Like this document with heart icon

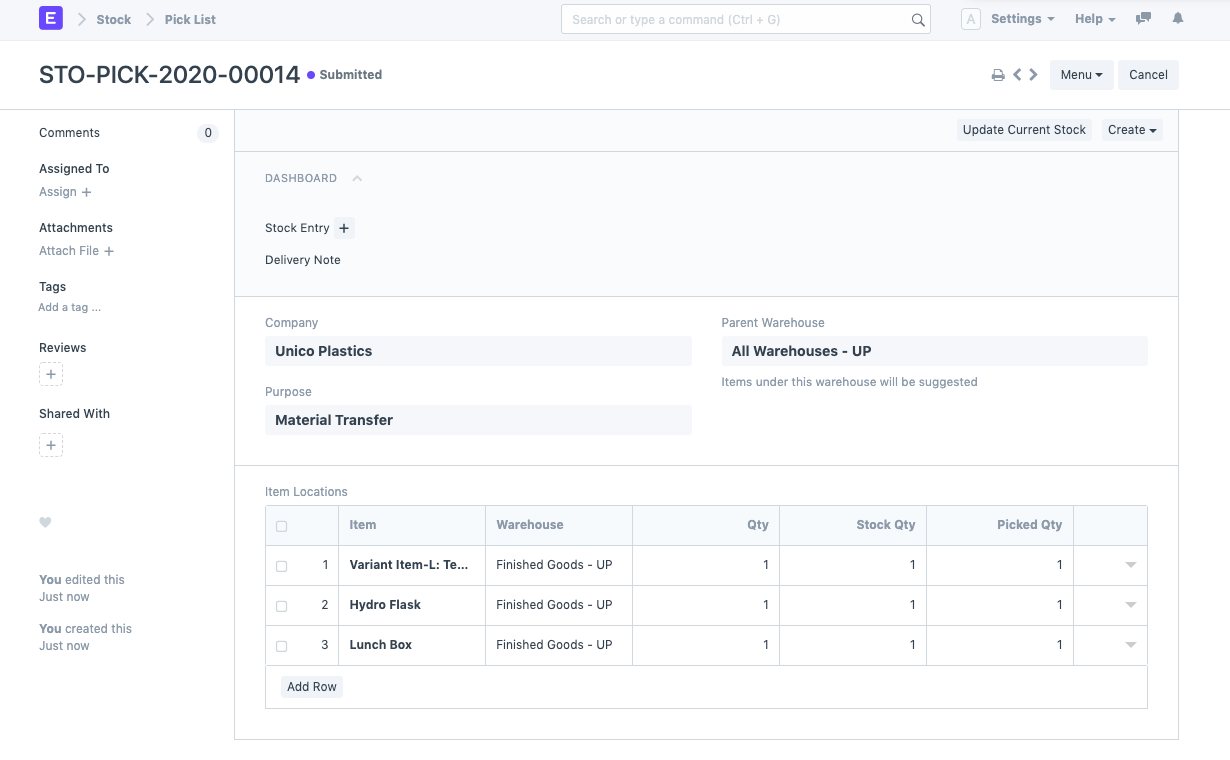pos(45,522)
